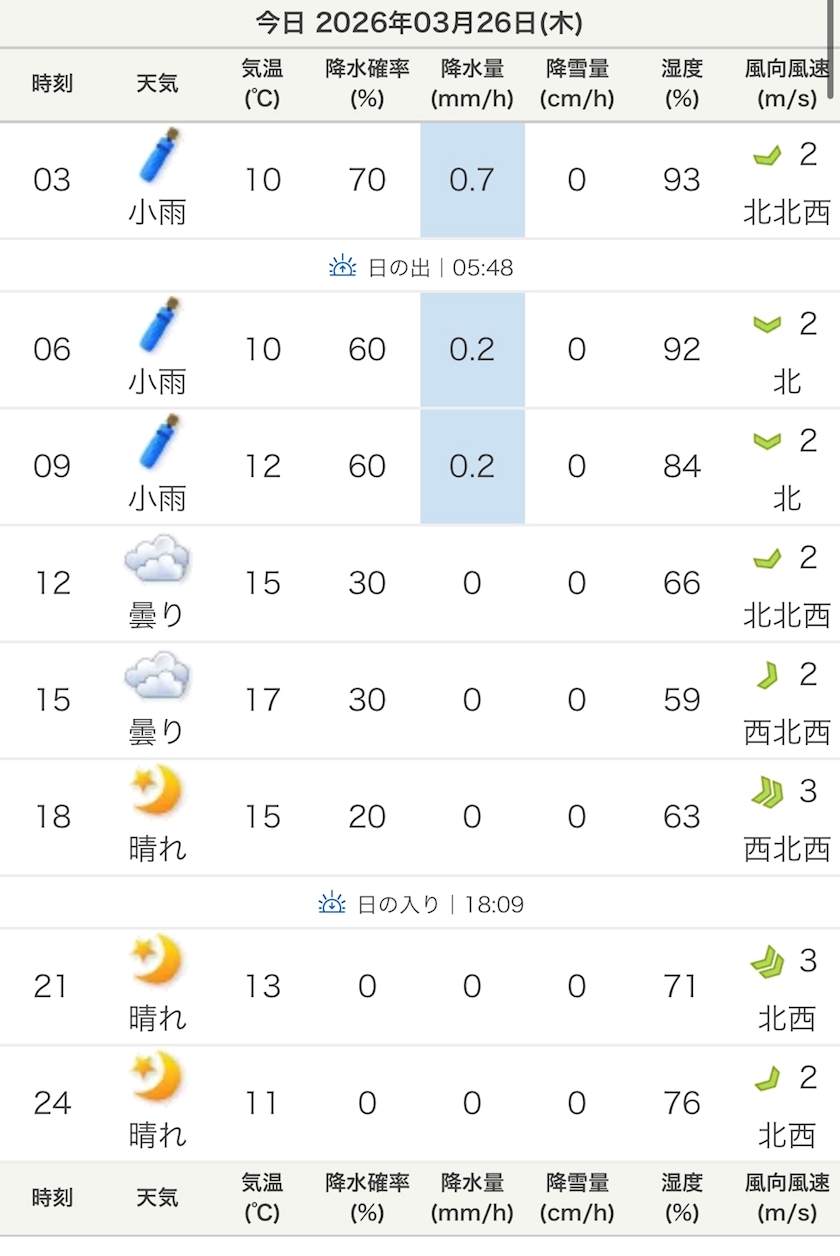Select the 降水量 column header at top
840x1256 pixels.
(x=472, y=84)
